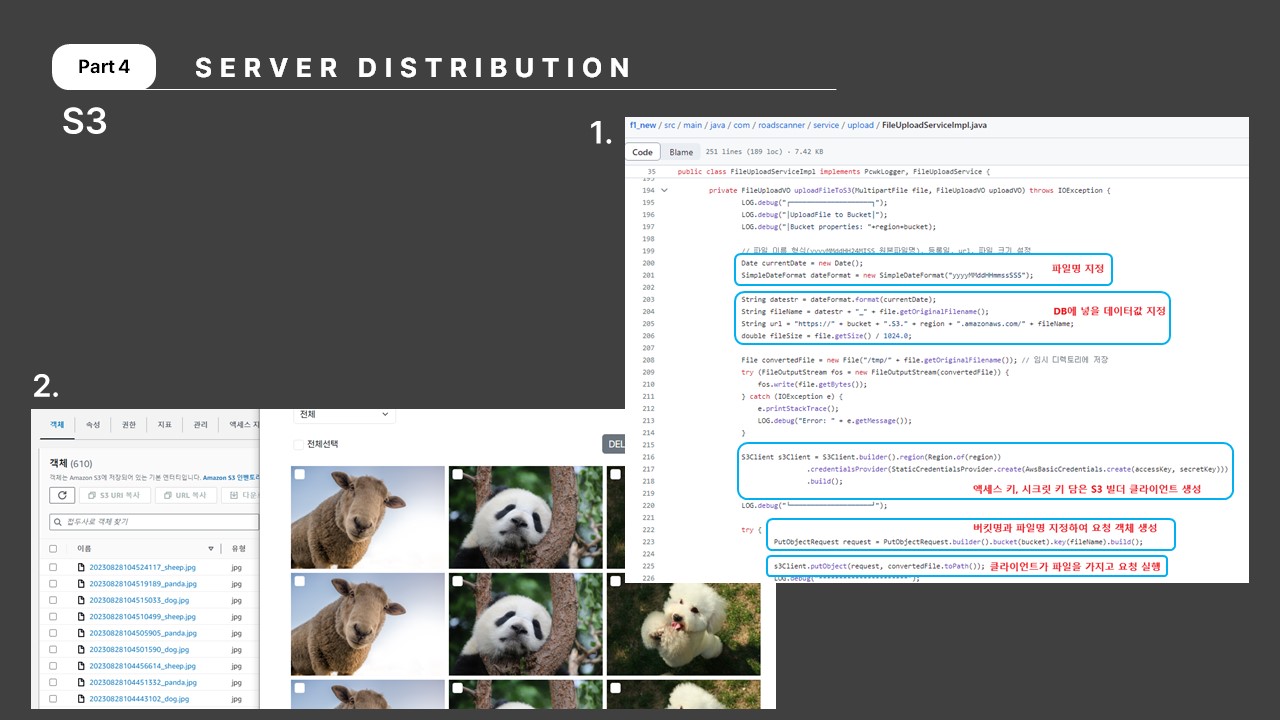Image resolution: width=1280 pixels, height=720 pixels.
Task: Click the Amazon S3 인벤토리 link
Action: pos(231,478)
